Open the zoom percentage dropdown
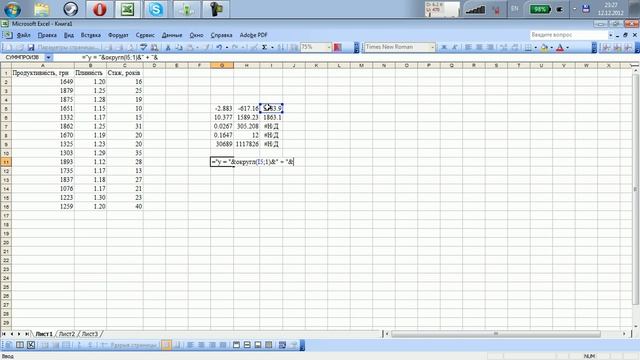 [329, 48]
